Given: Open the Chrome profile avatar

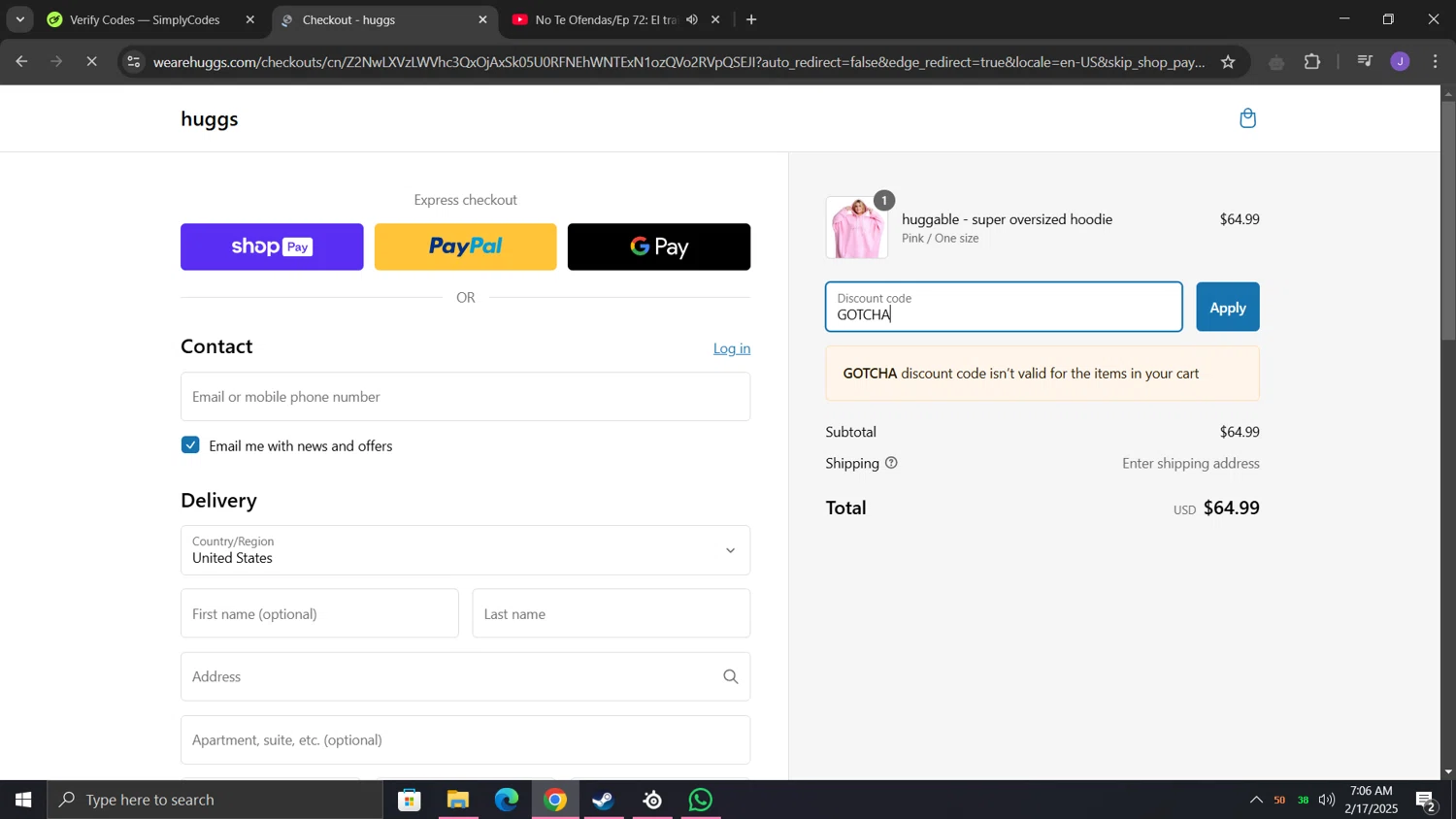Looking at the screenshot, I should [1400, 62].
